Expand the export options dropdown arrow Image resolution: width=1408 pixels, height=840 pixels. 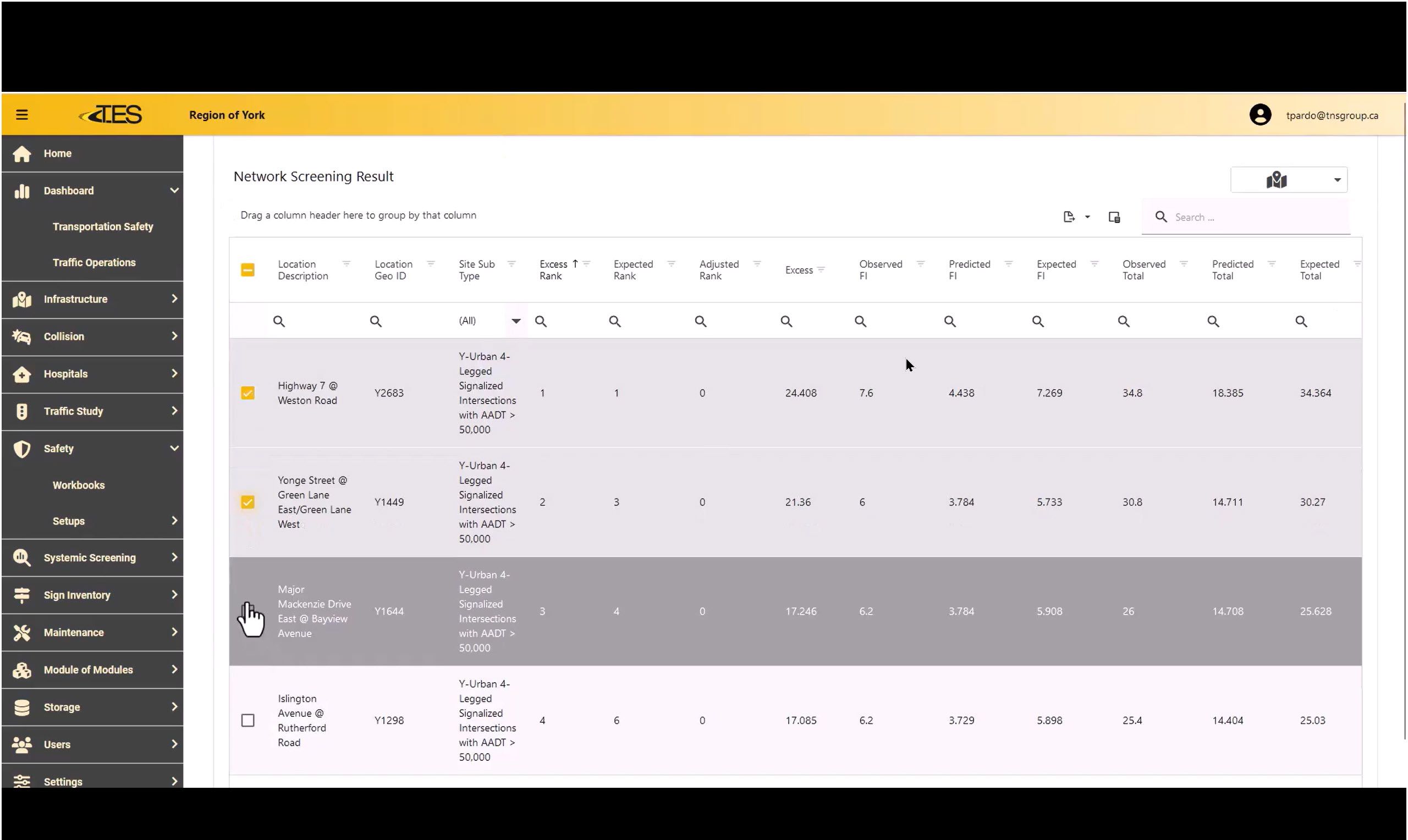click(1087, 217)
